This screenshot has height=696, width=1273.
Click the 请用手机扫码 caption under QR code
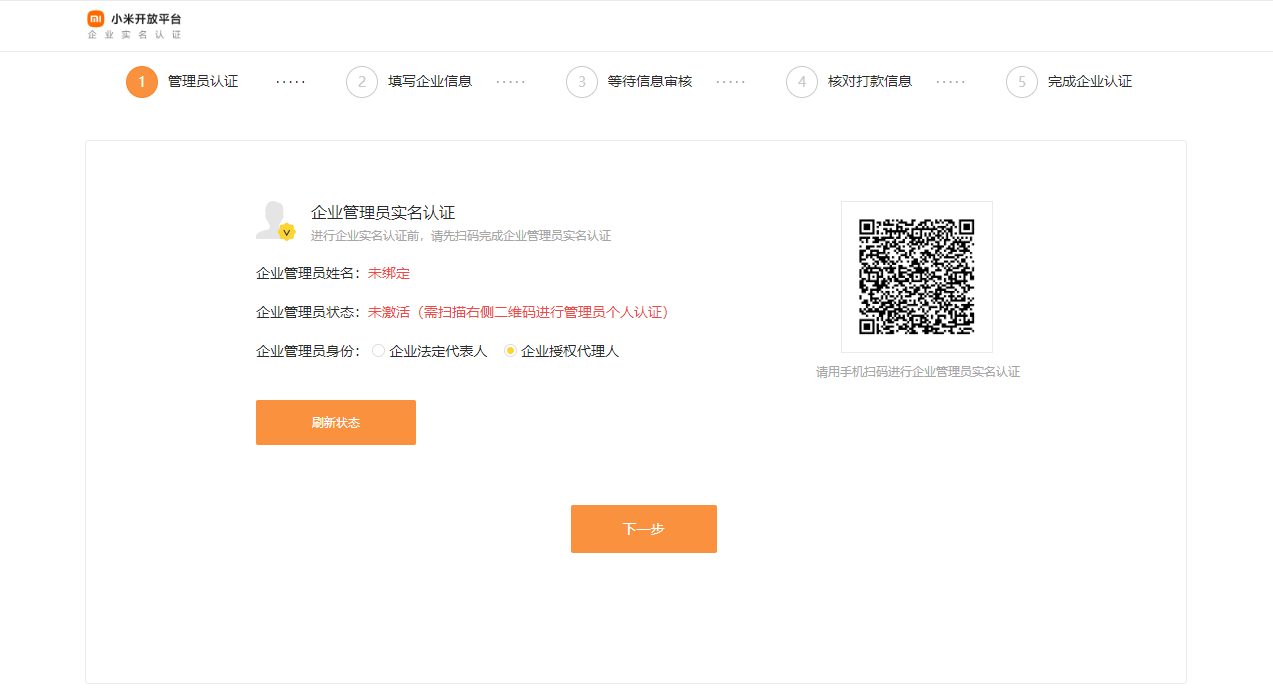coord(918,372)
